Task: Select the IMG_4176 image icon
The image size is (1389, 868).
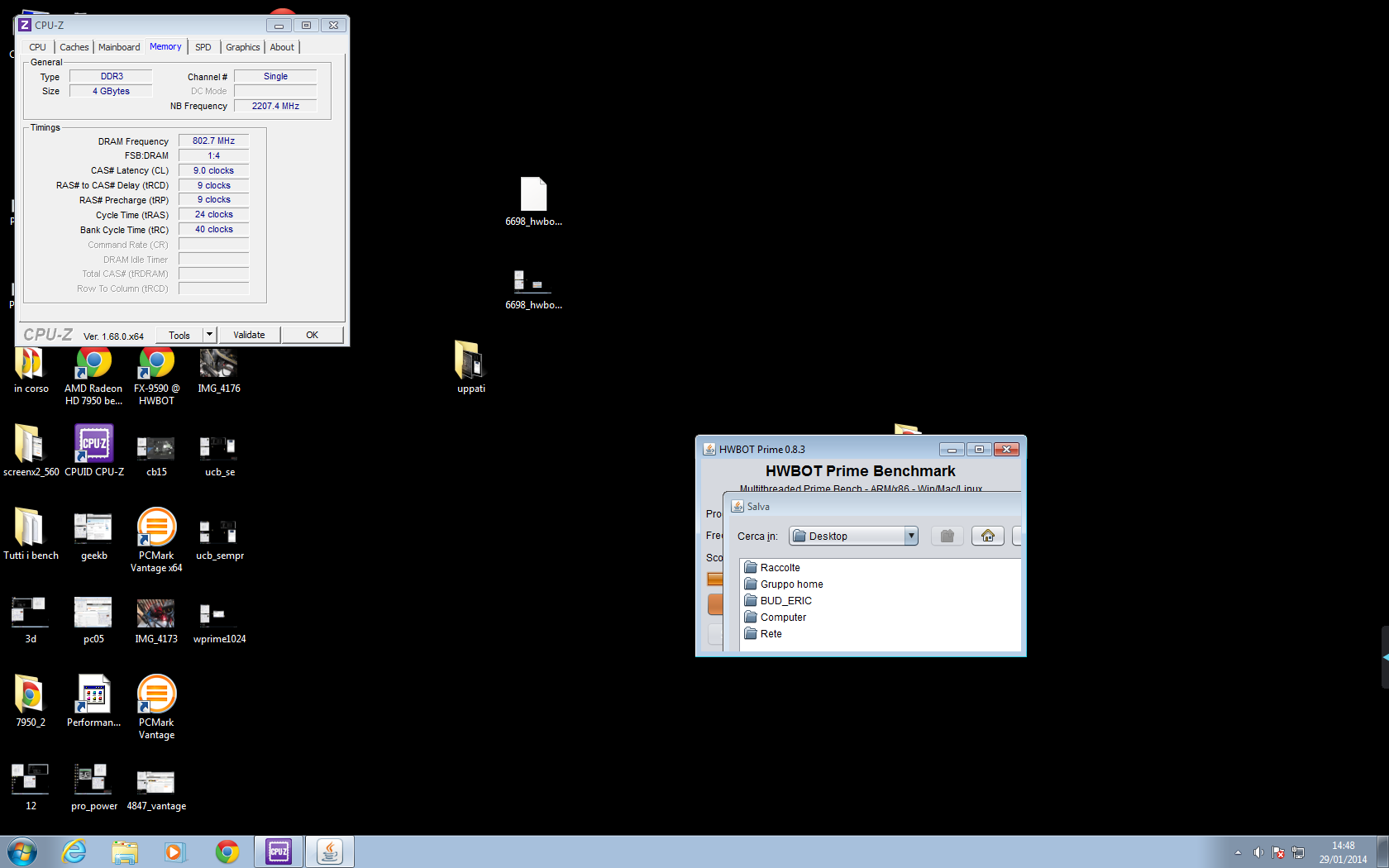Action: 219,369
